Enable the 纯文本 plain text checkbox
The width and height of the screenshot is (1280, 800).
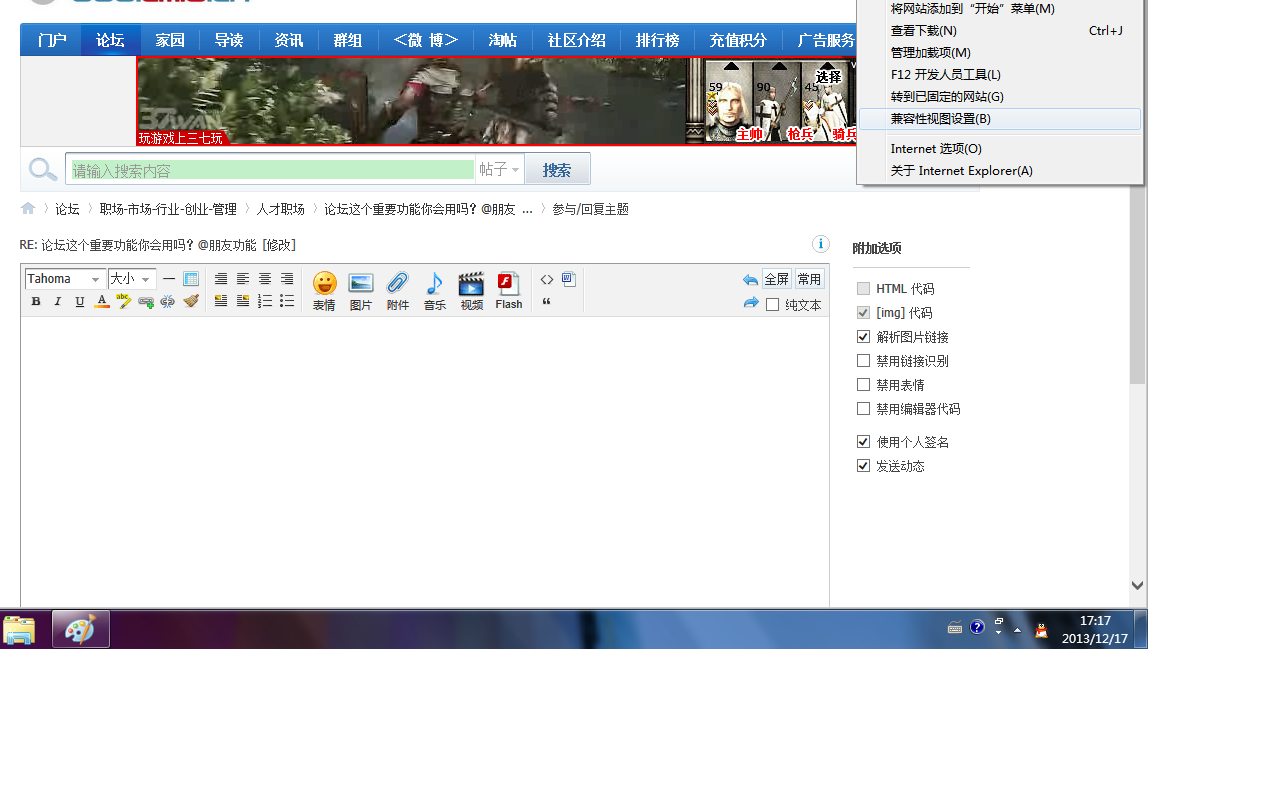773,305
